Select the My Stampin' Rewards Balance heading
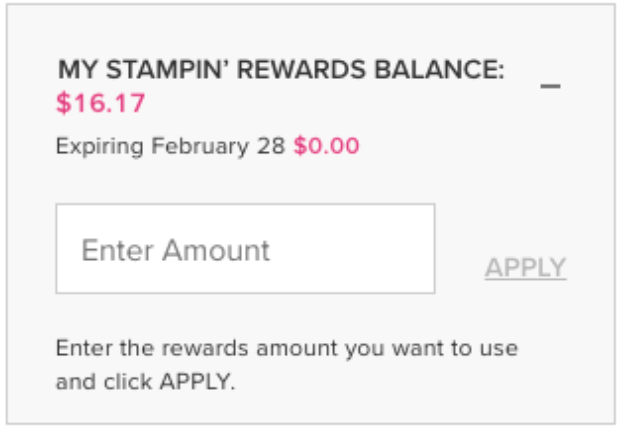 281,71
